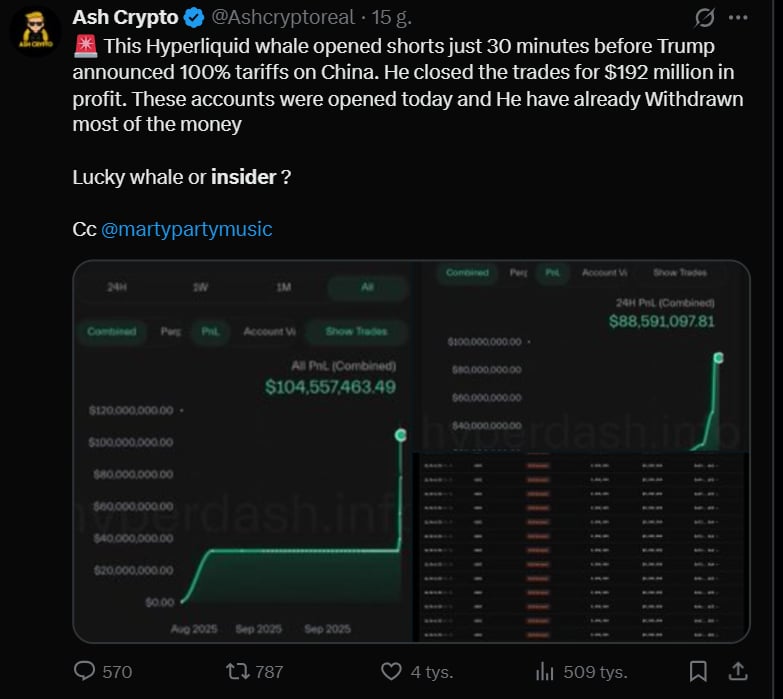
Task: Share the post using the upload arrow icon
Action: (x=738, y=671)
